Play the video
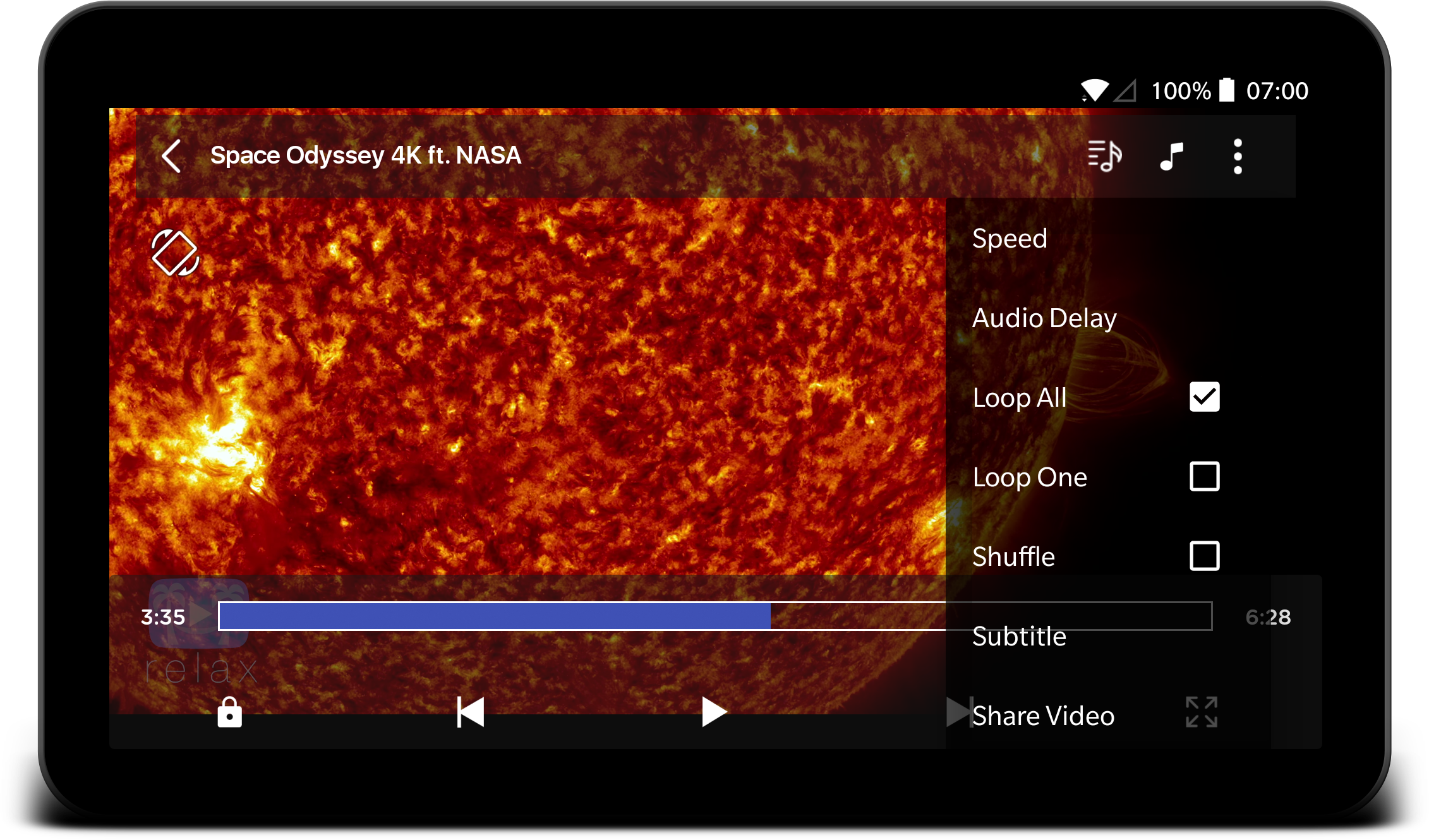Viewport: 1429px width, 840px height. click(715, 712)
